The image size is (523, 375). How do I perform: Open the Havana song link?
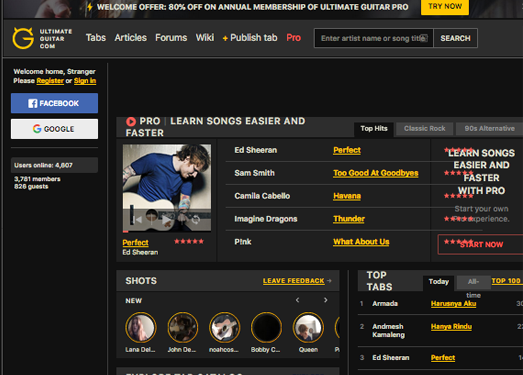(347, 196)
